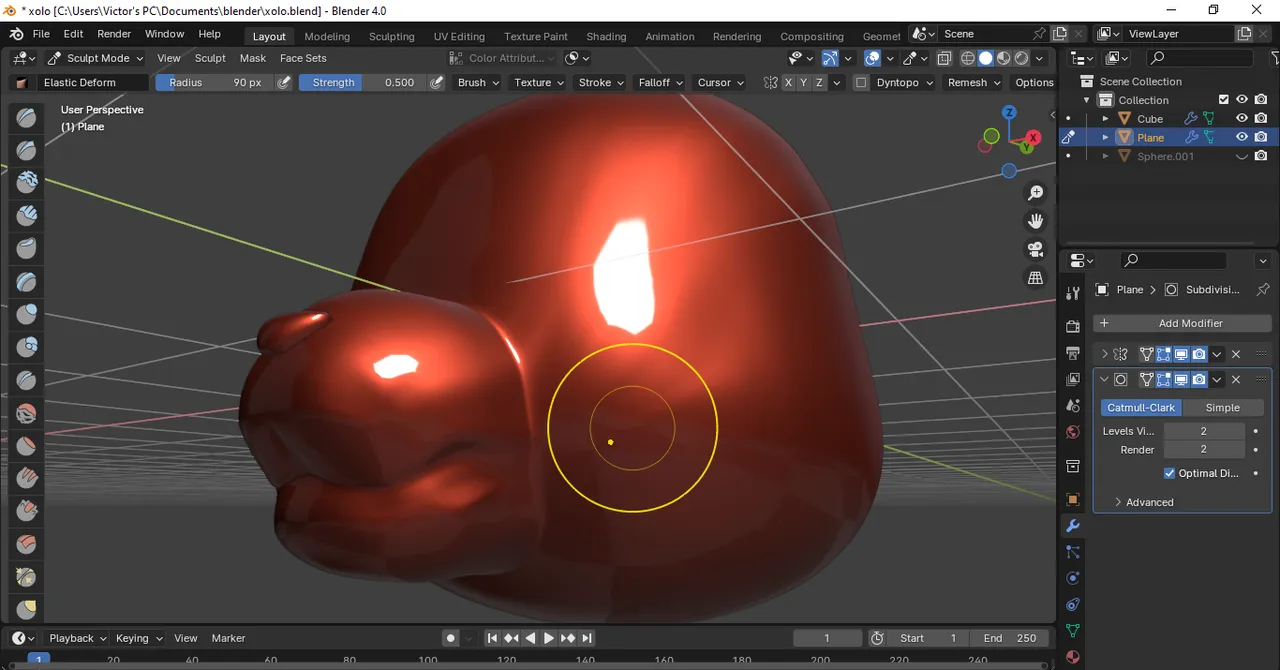
Task: Switch to solid viewport shading
Action: tap(986, 58)
